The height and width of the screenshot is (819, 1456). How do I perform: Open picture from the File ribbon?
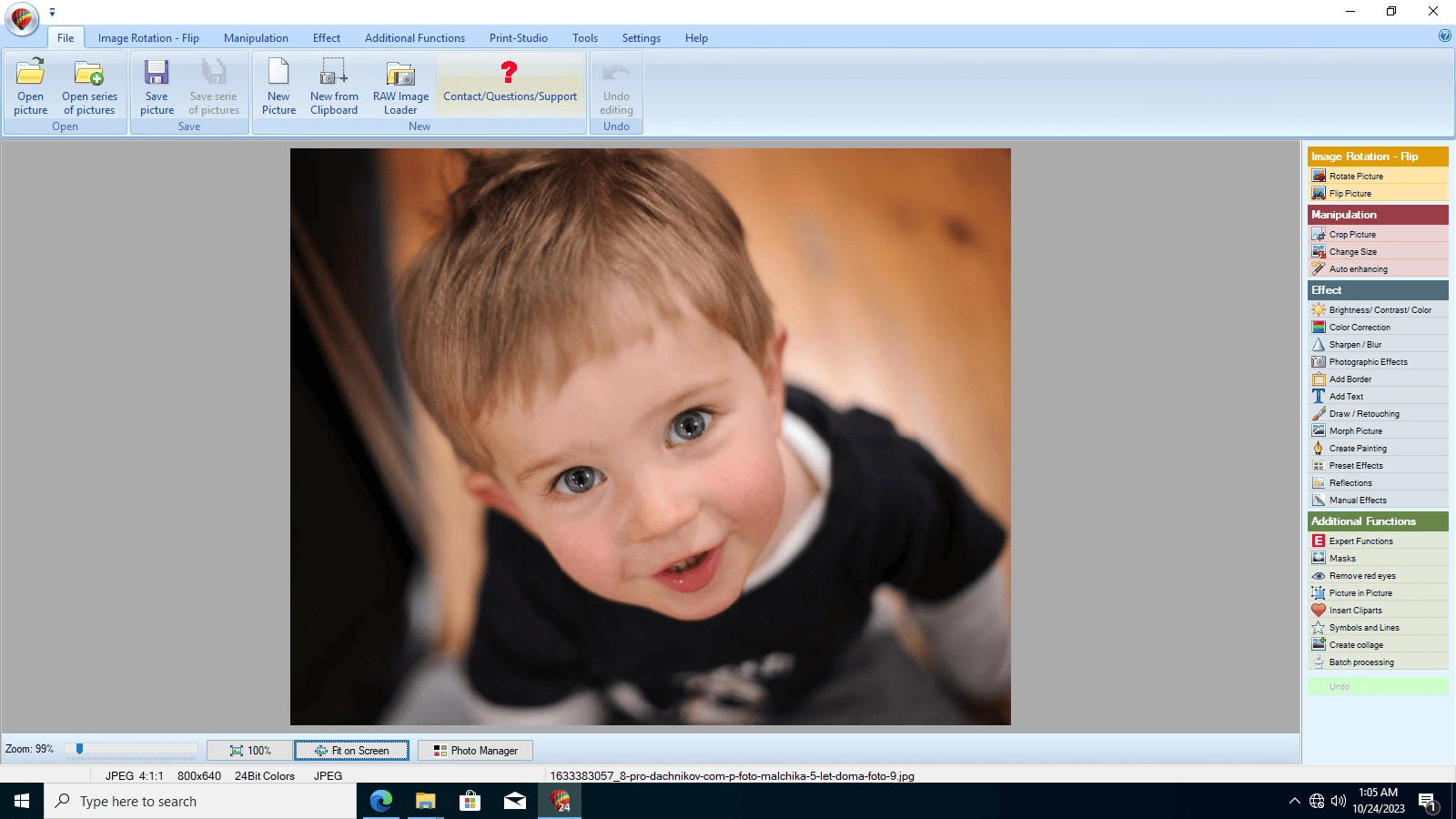pos(30,86)
